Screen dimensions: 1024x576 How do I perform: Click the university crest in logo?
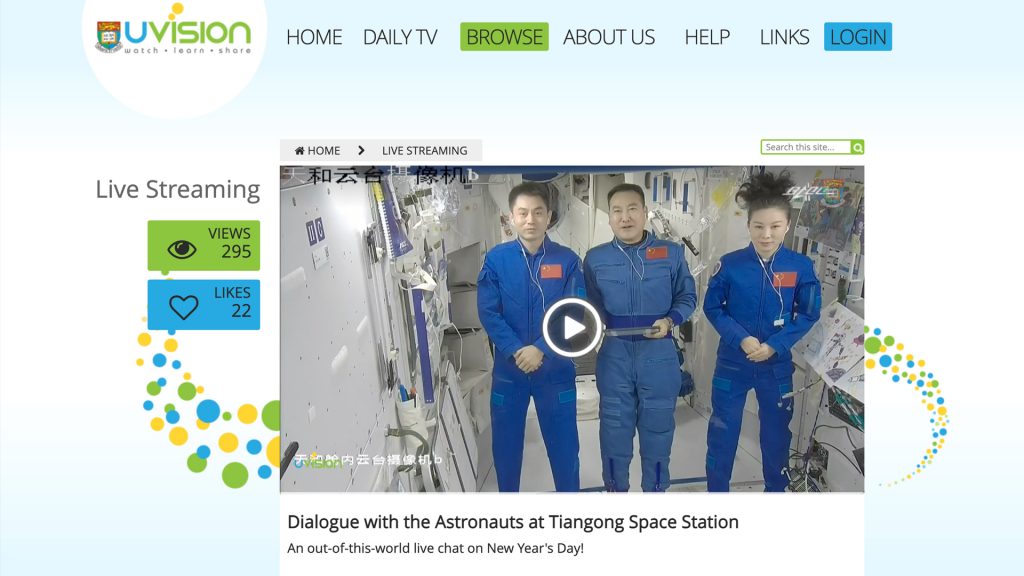[108, 37]
